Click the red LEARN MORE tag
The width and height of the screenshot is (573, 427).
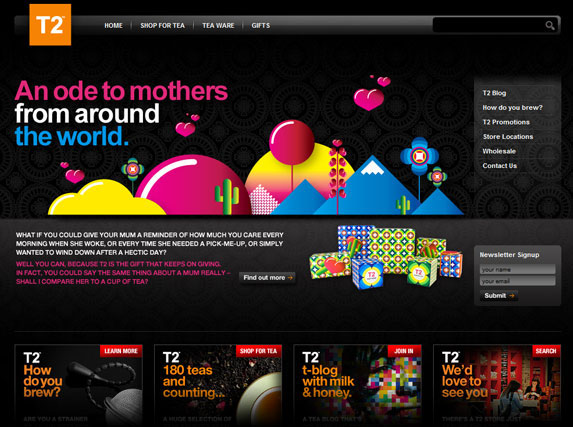click(121, 351)
